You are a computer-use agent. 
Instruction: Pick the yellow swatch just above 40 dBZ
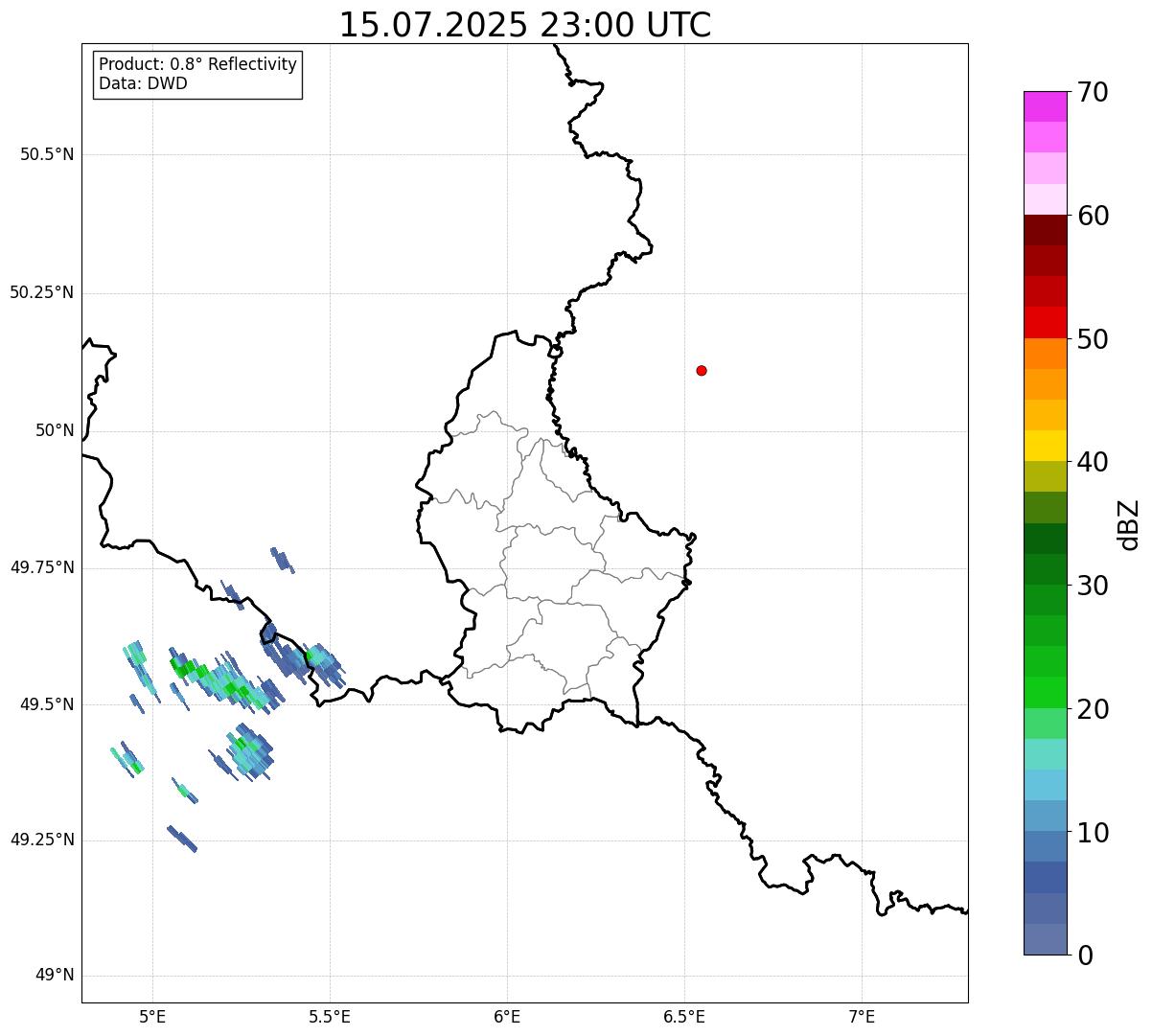click(x=1045, y=446)
